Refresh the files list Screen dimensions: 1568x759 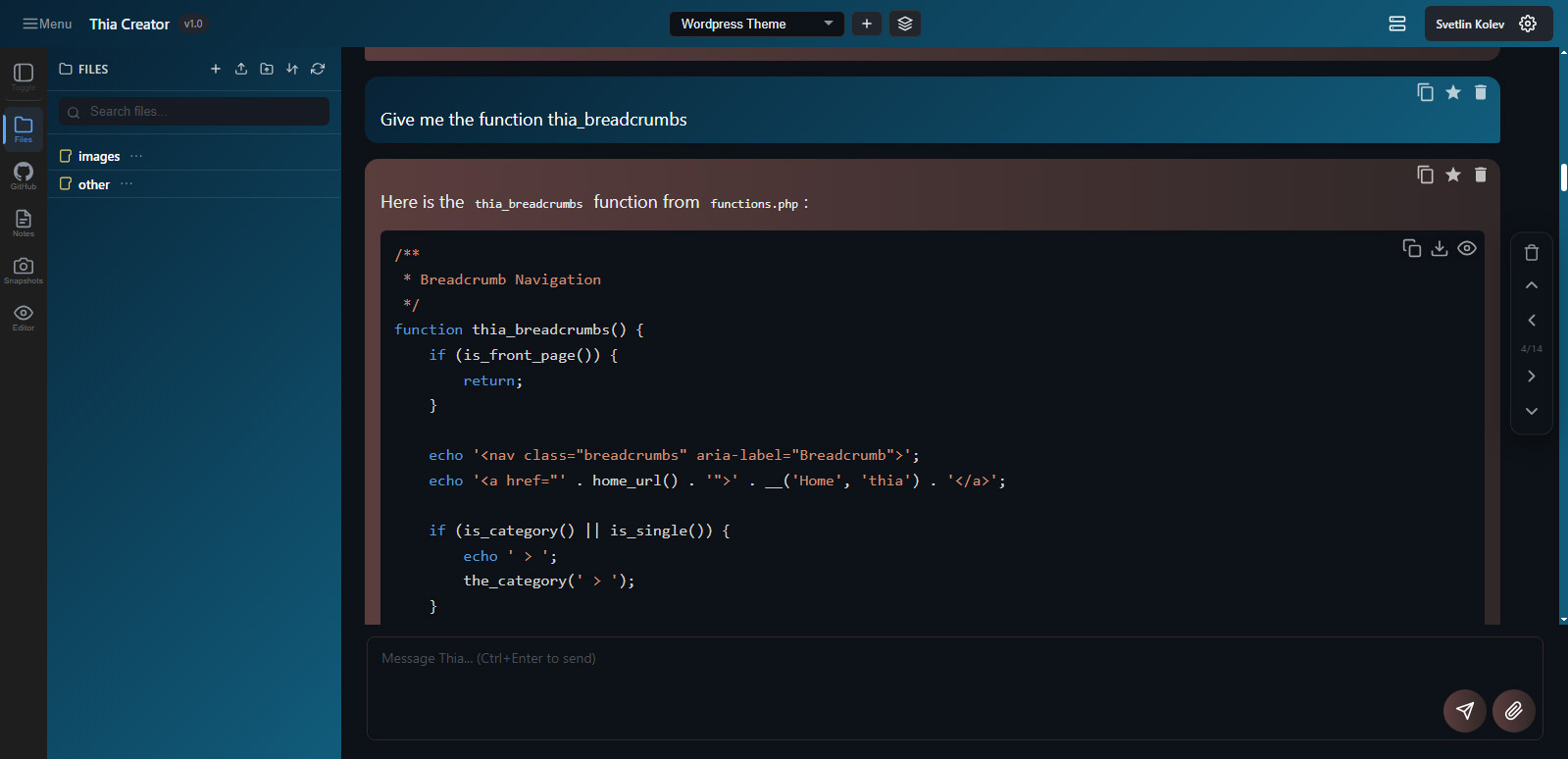318,69
